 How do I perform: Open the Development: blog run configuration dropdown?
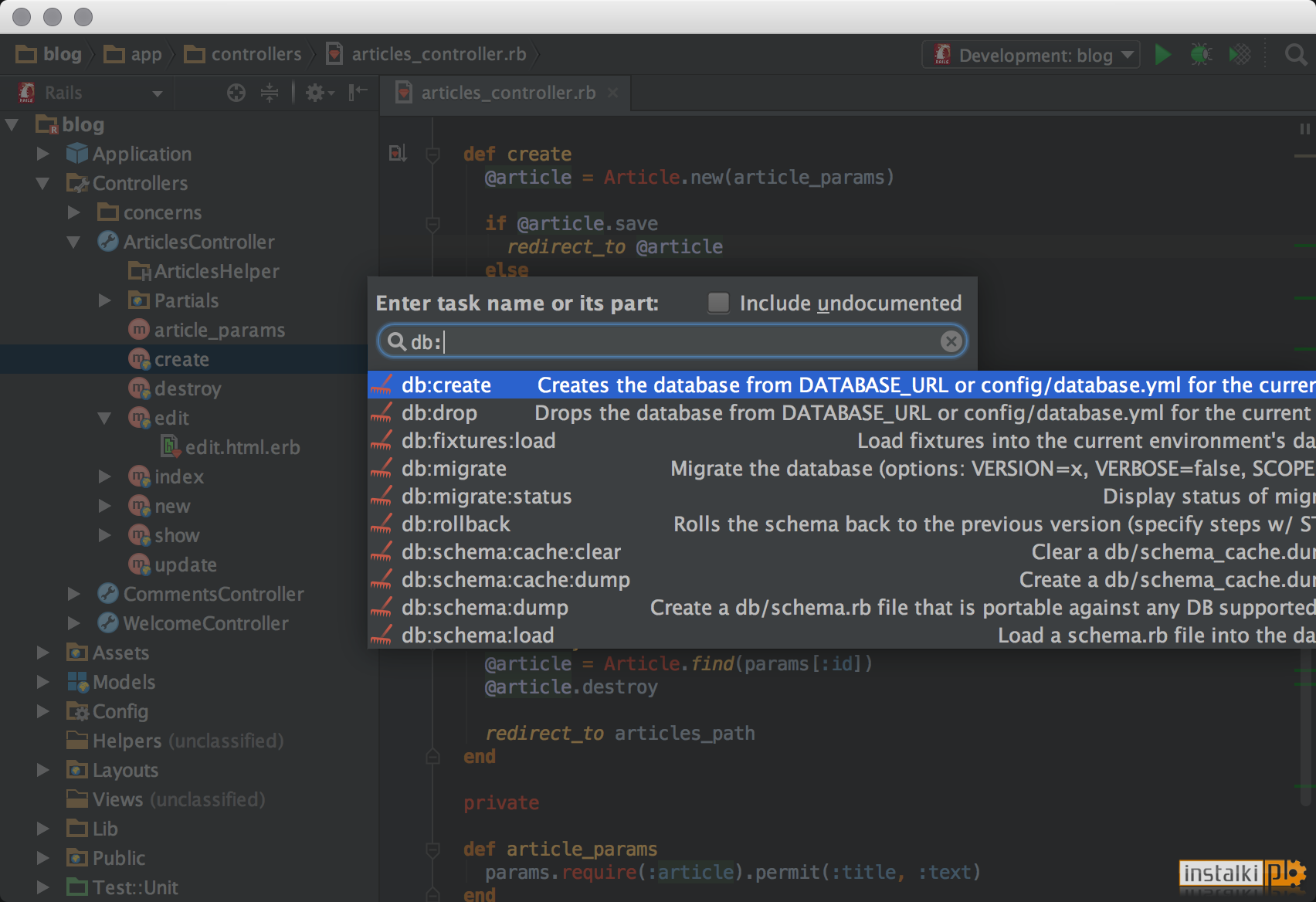point(1031,55)
